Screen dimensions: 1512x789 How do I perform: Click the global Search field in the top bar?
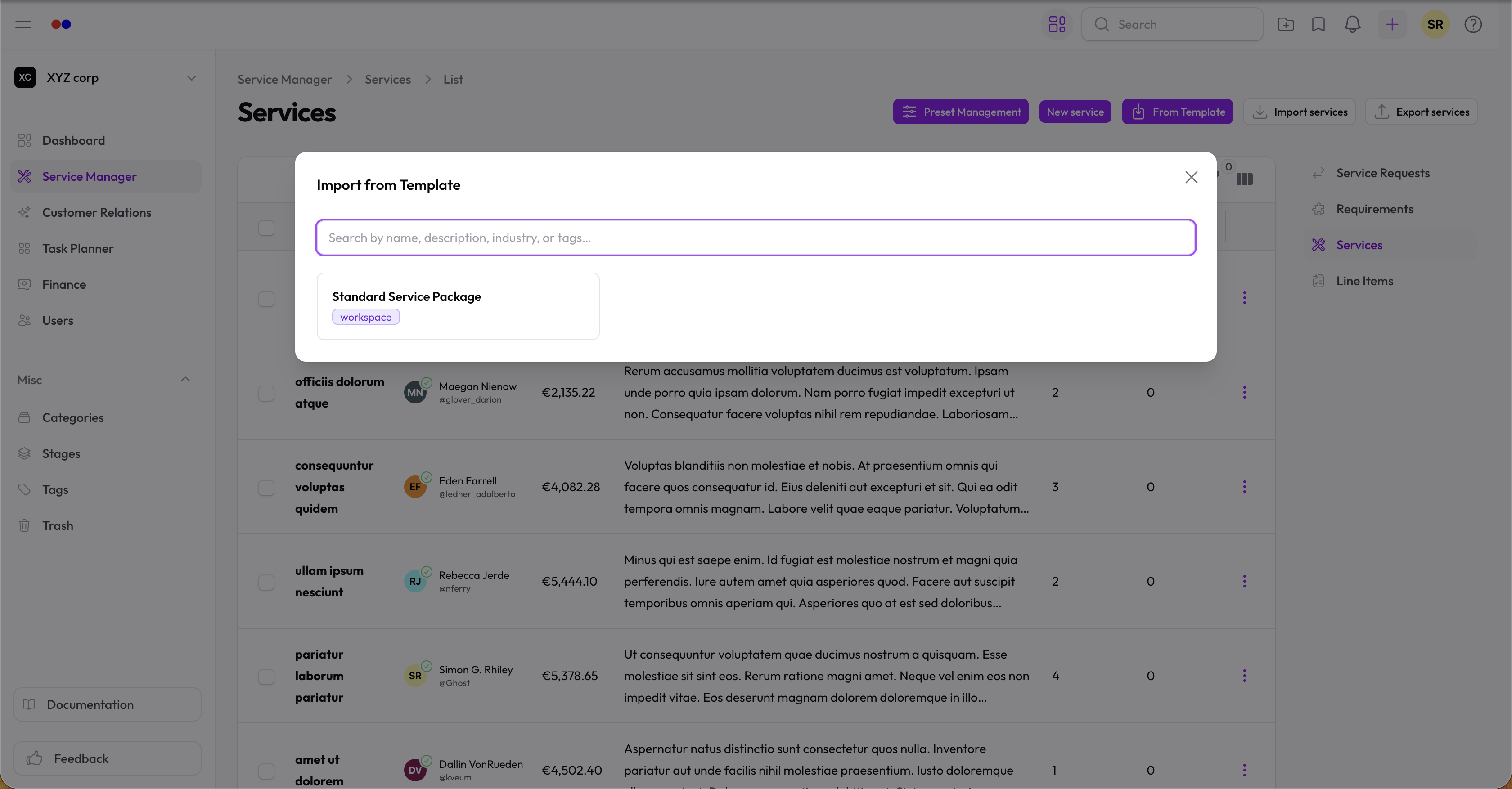pos(1171,25)
